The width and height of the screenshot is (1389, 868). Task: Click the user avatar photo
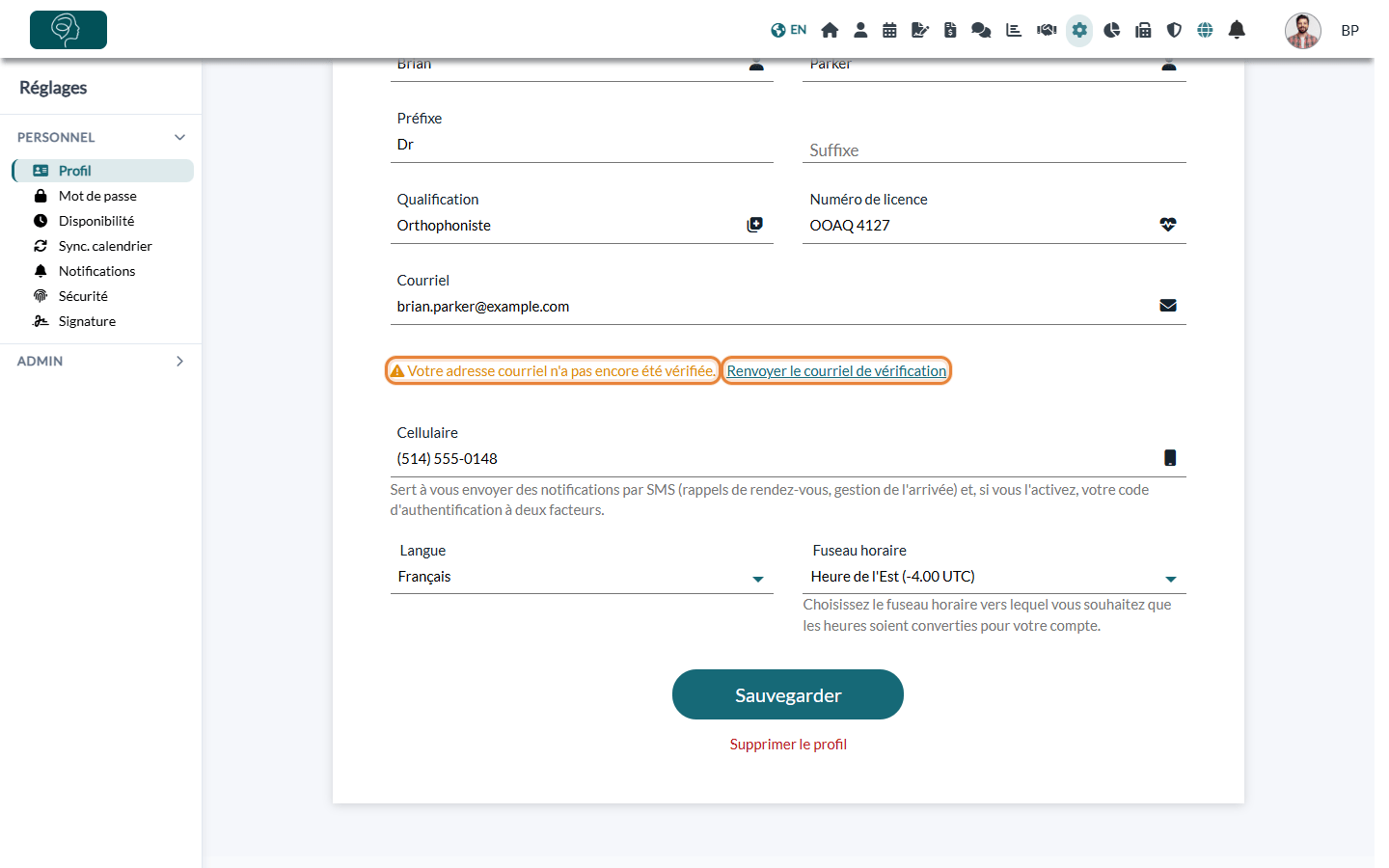[x=1303, y=31]
